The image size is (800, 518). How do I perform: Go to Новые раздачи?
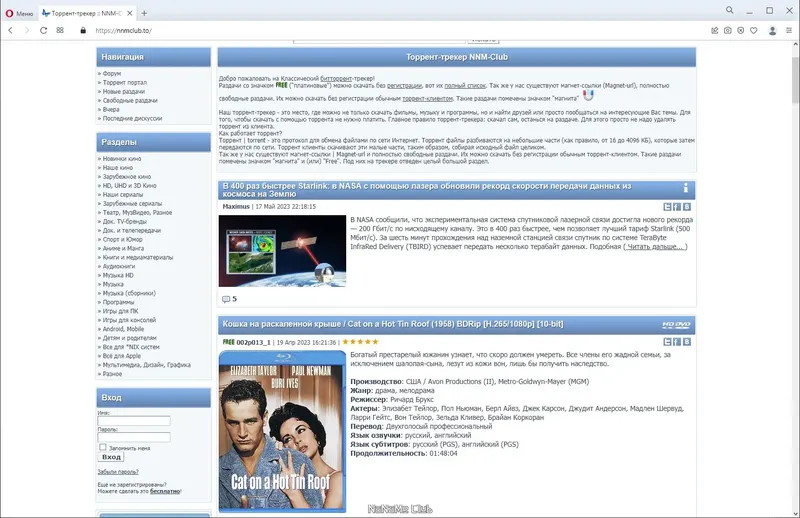123,91
